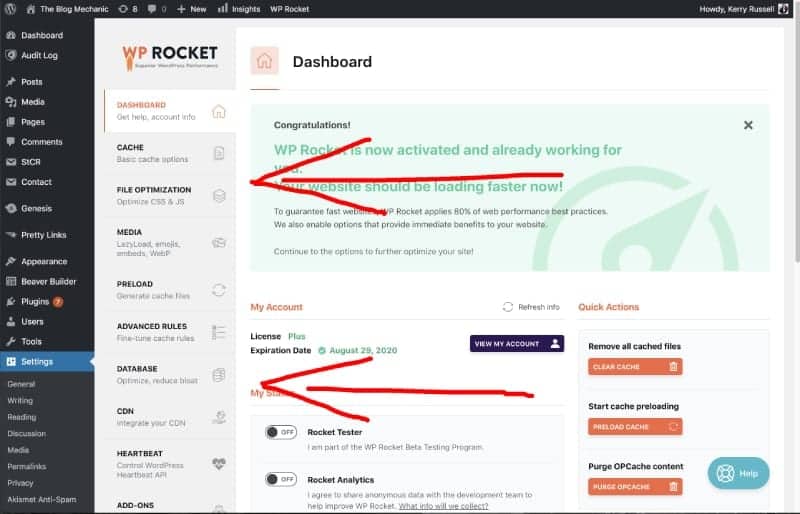Image resolution: width=800 pixels, height=514 pixels.
Task: Click the WordPress logo in admin bar
Action: point(11,8)
